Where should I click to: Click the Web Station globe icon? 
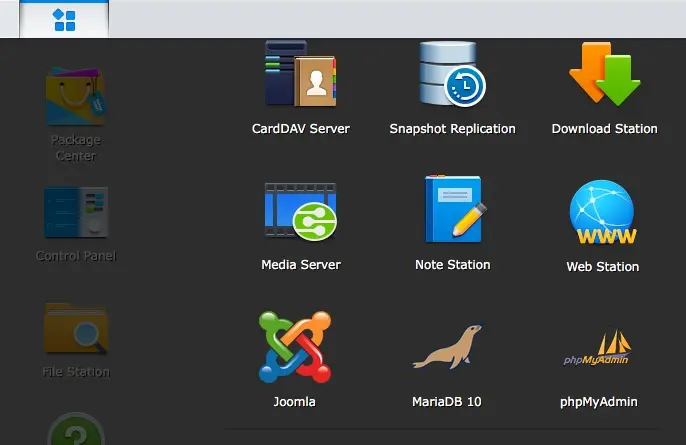pyautogui.click(x=602, y=213)
